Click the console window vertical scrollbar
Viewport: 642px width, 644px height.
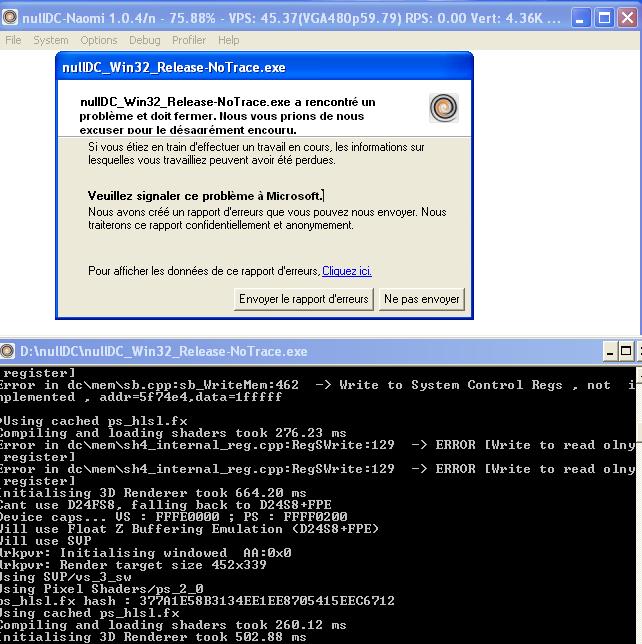(639, 505)
